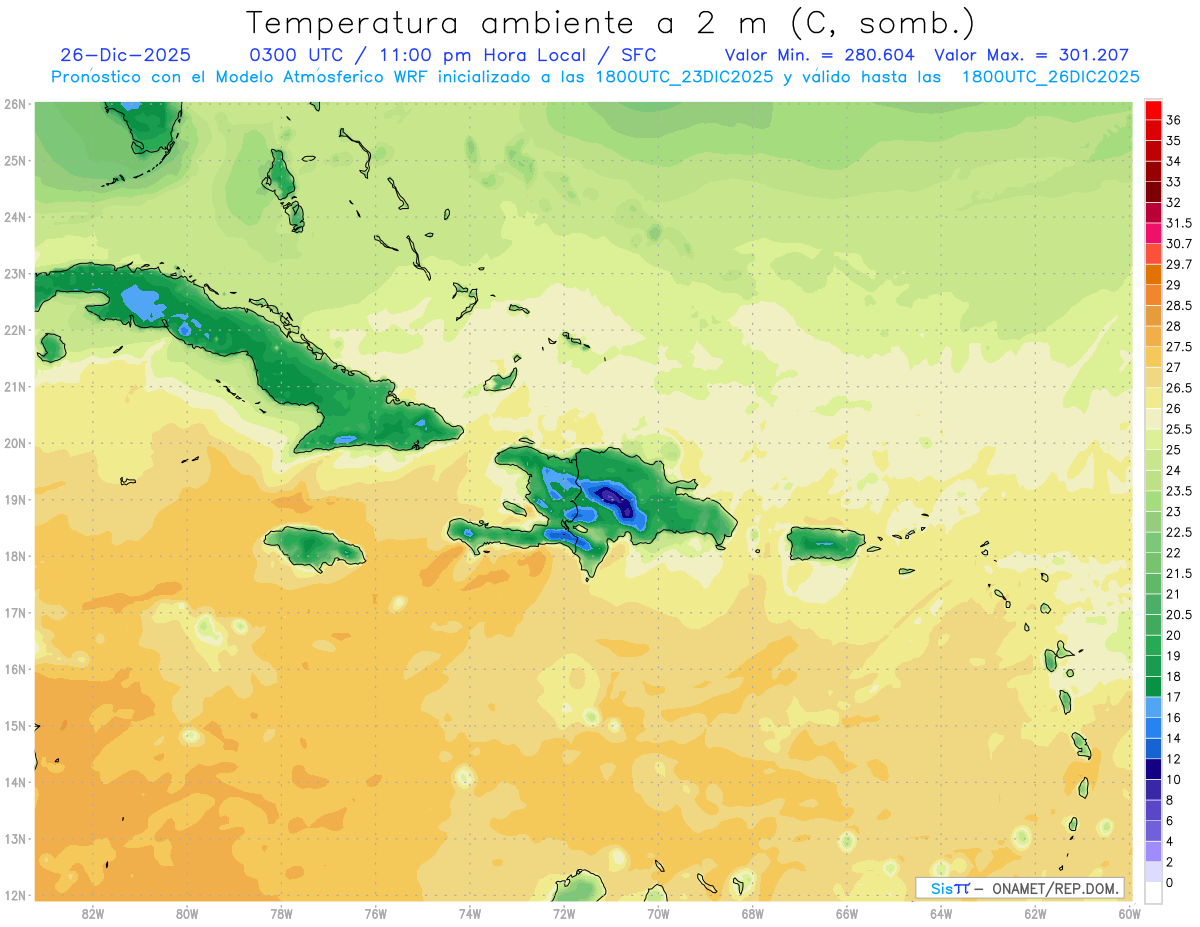1200x927 pixels.
Task: Click the '0300 UTC / 11:00 pm Hora Local' text
Action: pyautogui.click(x=420, y=55)
